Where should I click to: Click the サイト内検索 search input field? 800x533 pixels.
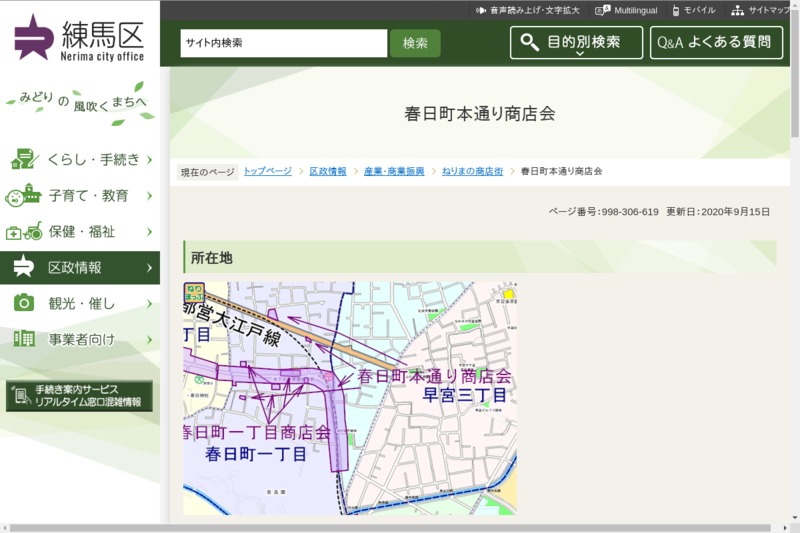283,43
